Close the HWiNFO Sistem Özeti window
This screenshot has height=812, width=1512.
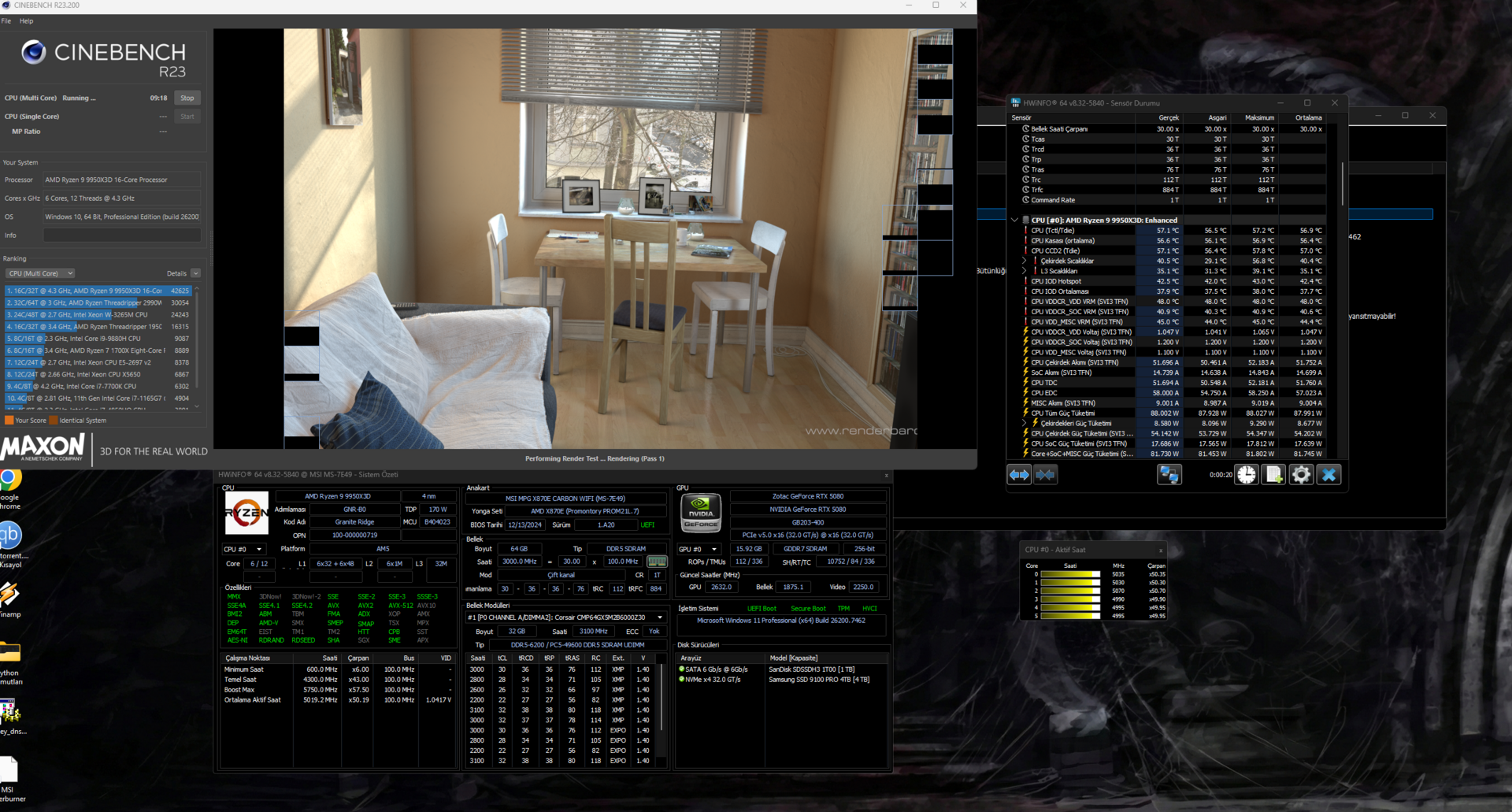click(x=886, y=475)
